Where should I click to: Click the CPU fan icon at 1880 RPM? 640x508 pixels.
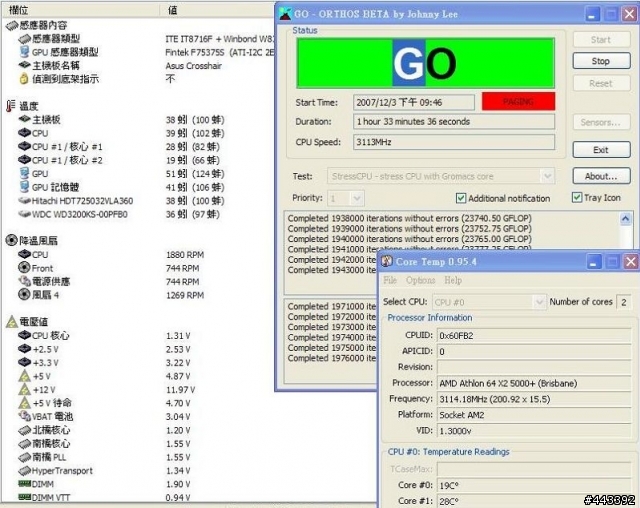24,254
